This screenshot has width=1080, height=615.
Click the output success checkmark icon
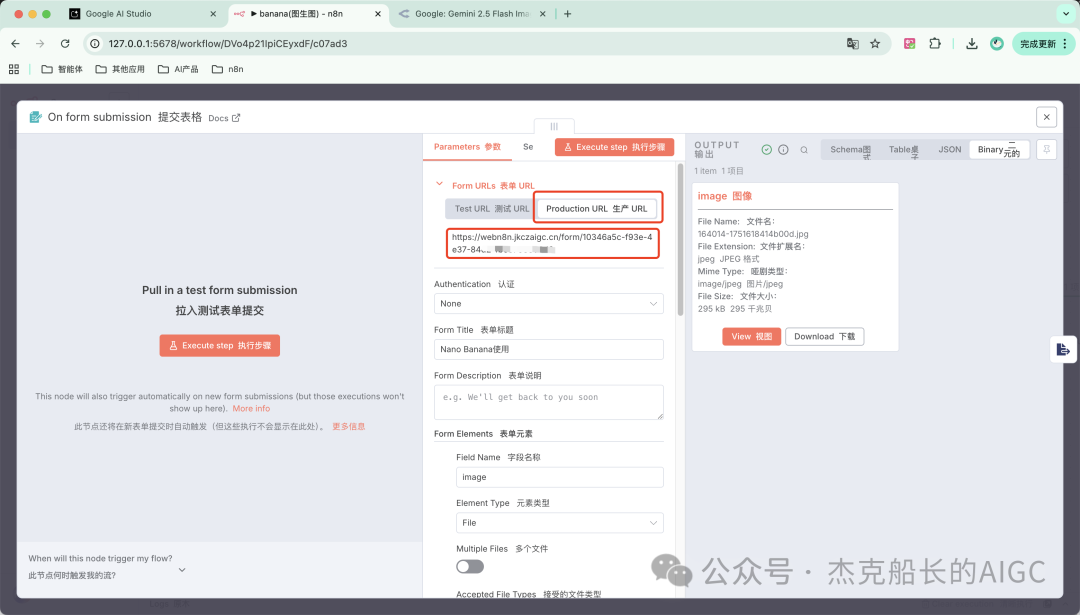coord(767,149)
